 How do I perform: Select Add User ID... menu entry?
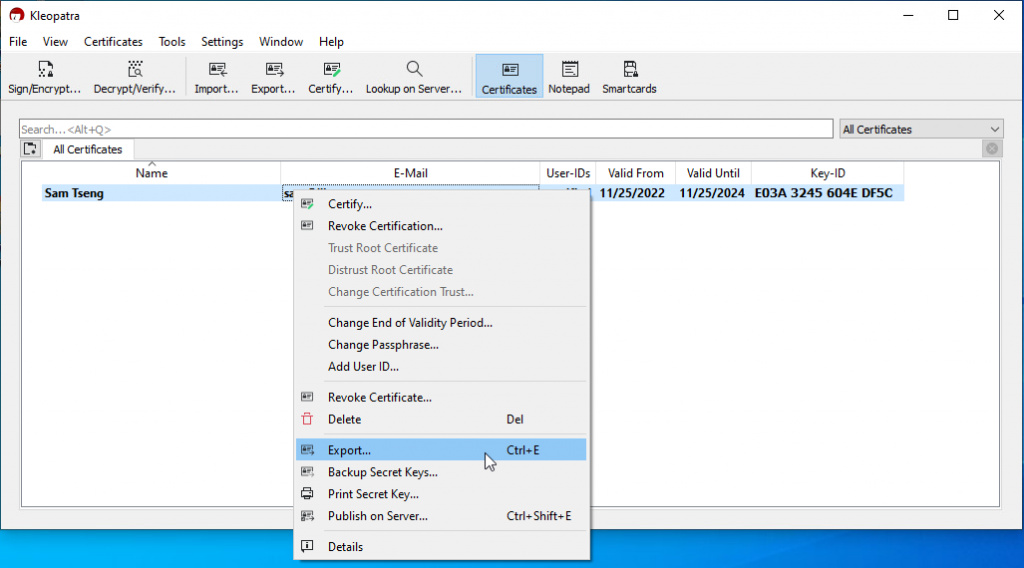(441, 367)
